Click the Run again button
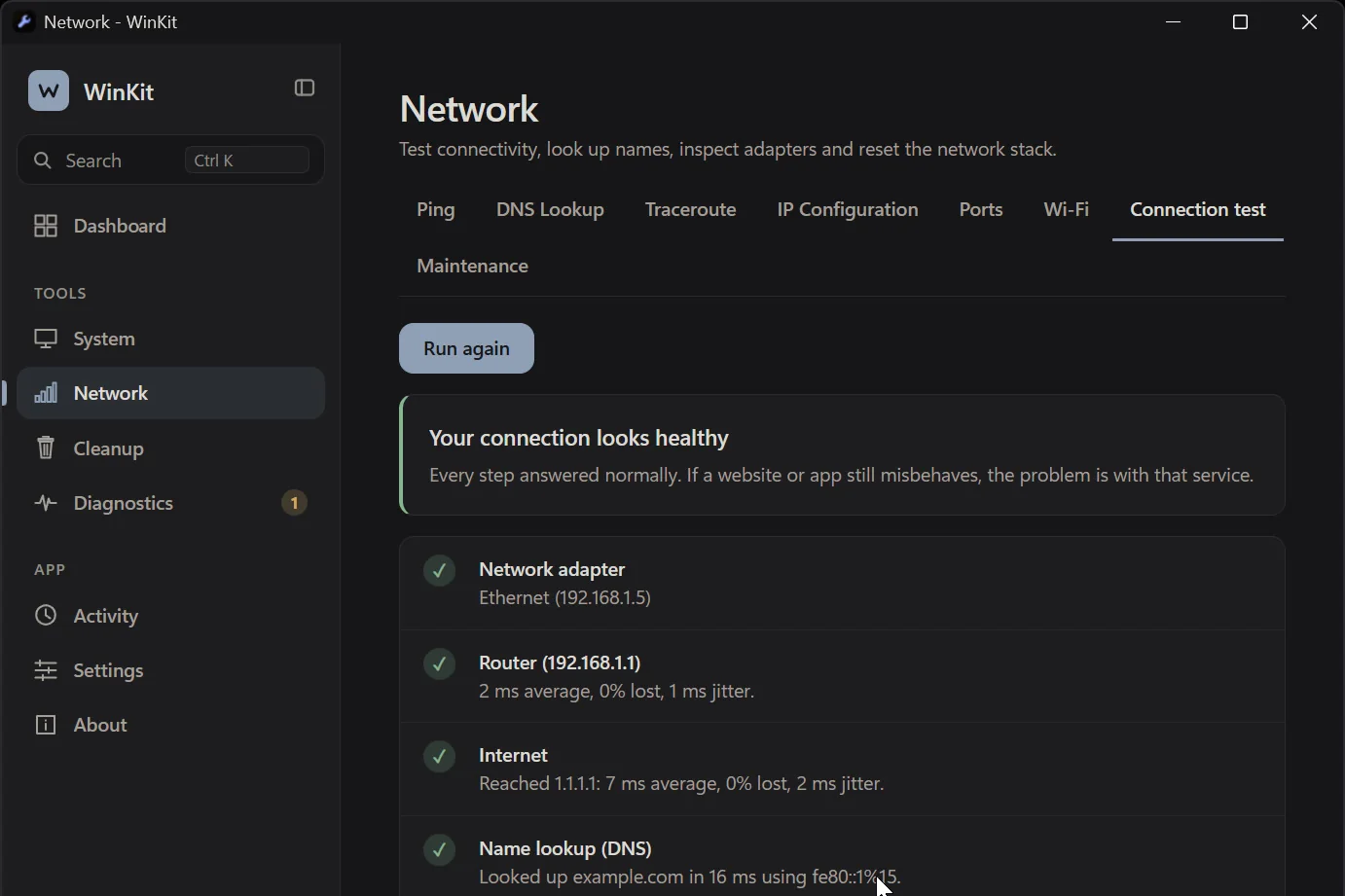The image size is (1345, 896). (x=467, y=348)
